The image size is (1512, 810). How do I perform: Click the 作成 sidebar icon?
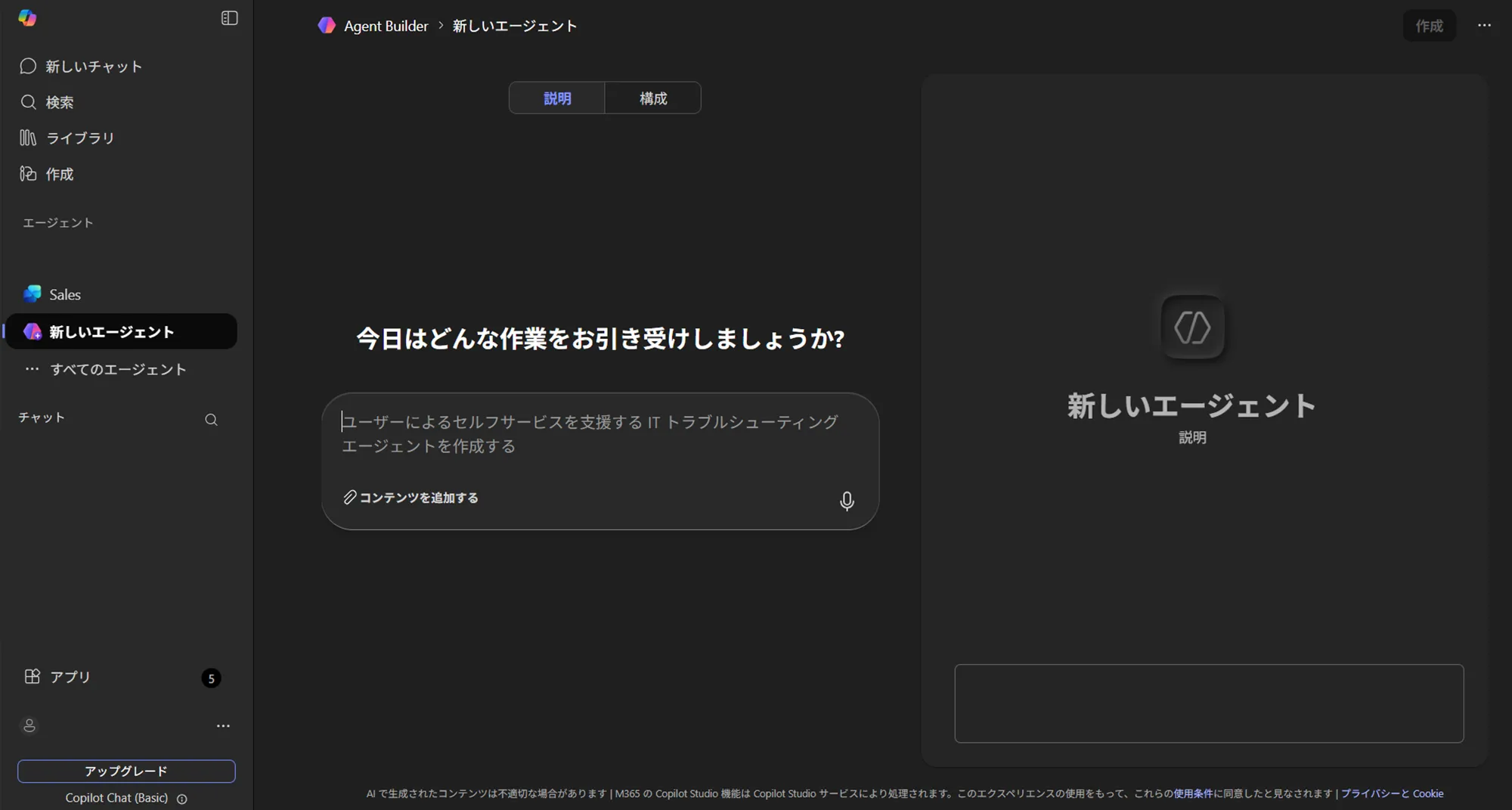(28, 174)
